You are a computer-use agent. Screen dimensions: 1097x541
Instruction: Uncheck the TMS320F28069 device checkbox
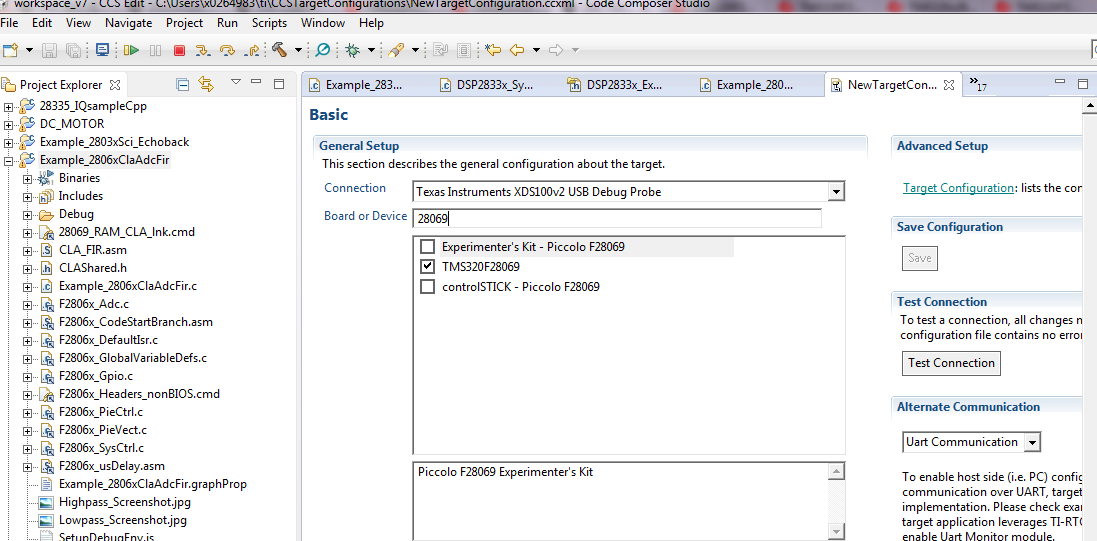[x=427, y=267]
